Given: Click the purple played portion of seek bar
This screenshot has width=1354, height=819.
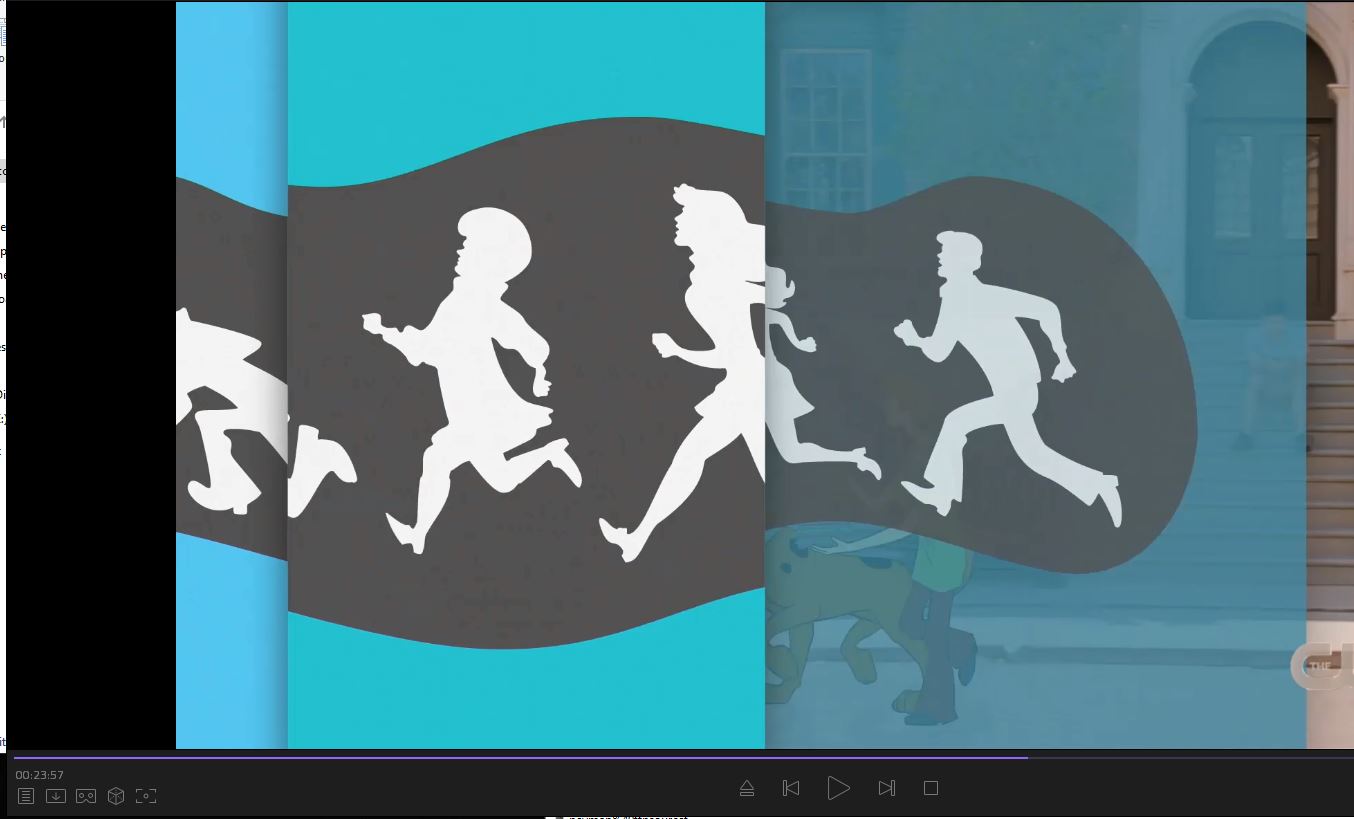Looking at the screenshot, I should (500, 758).
